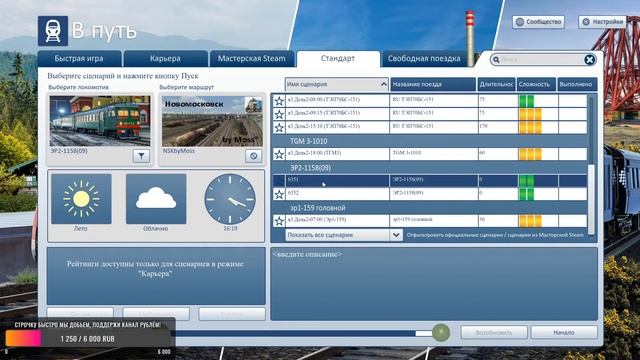The image size is (640, 360).
Task: Favorite the 07:00 Эр1-159 scenario star
Action: (279, 221)
